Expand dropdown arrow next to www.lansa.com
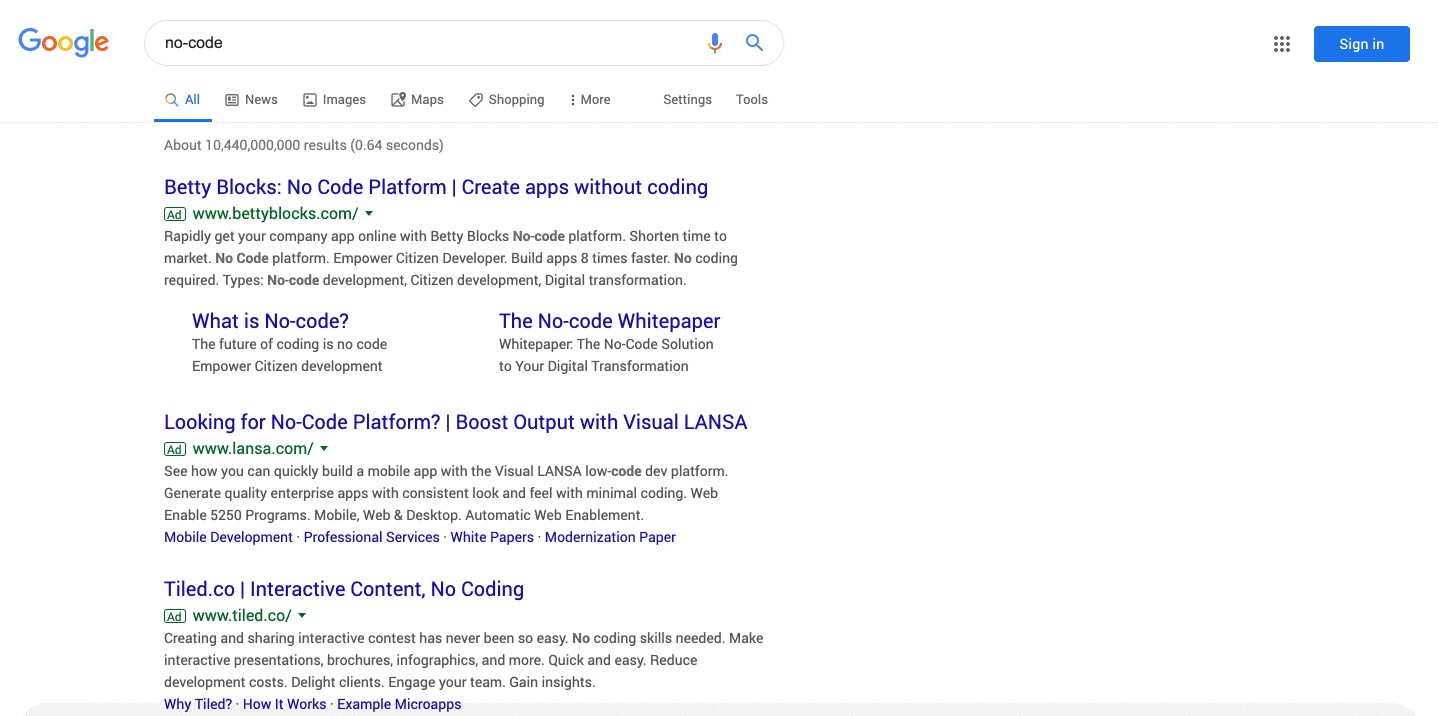Viewport: 1438px width, 716px height. [324, 449]
